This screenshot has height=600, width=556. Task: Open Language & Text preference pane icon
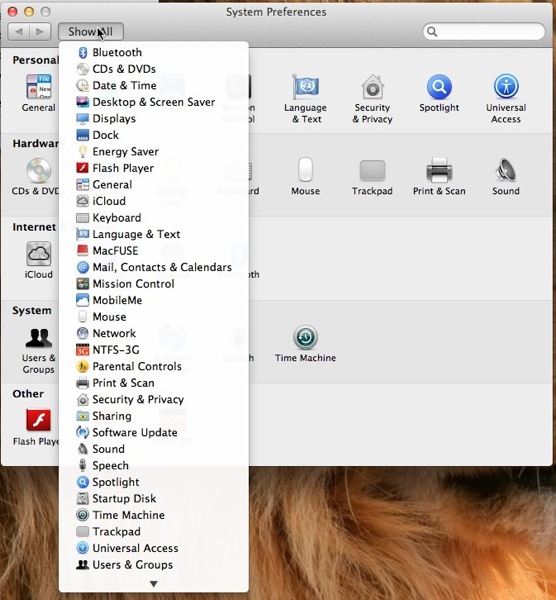pos(305,87)
